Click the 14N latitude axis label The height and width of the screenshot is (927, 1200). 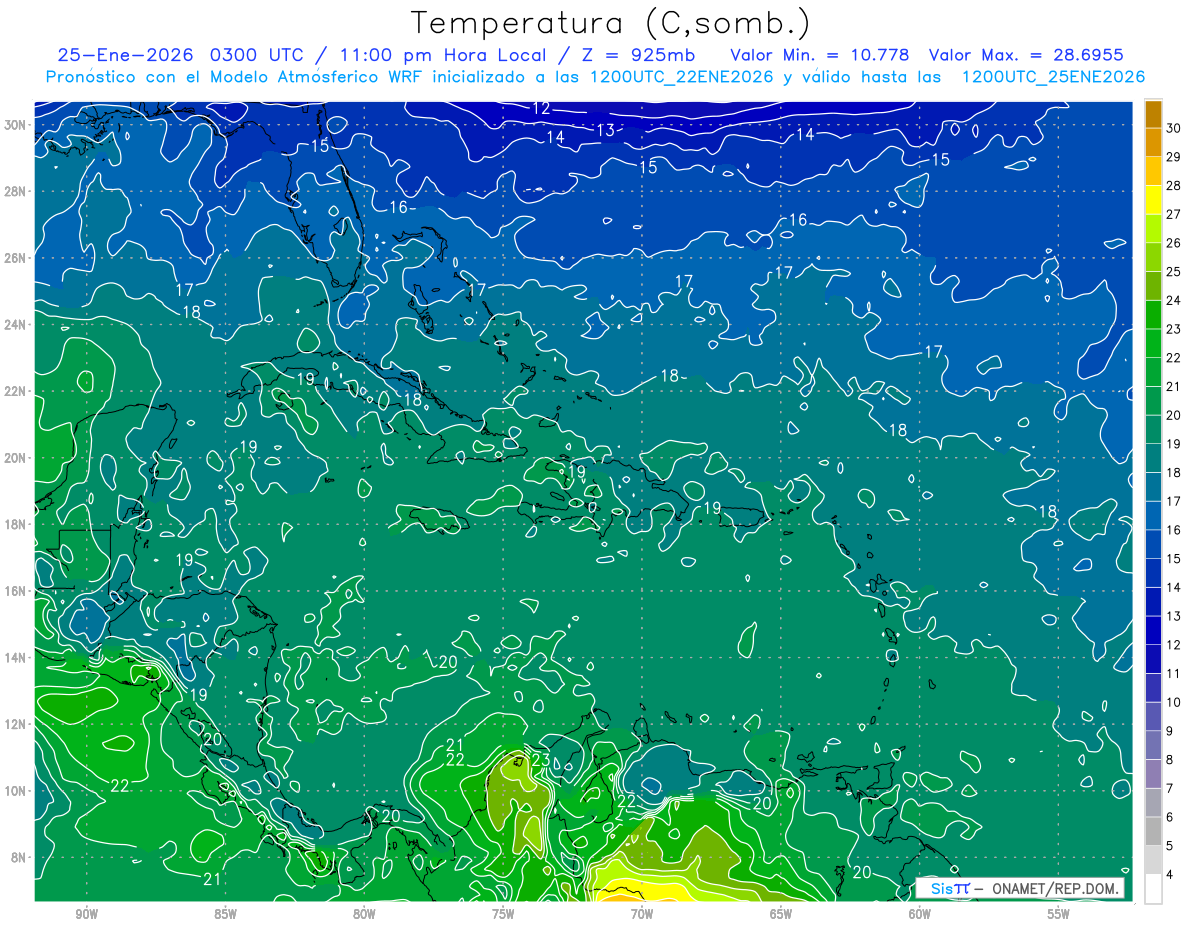click(17, 658)
